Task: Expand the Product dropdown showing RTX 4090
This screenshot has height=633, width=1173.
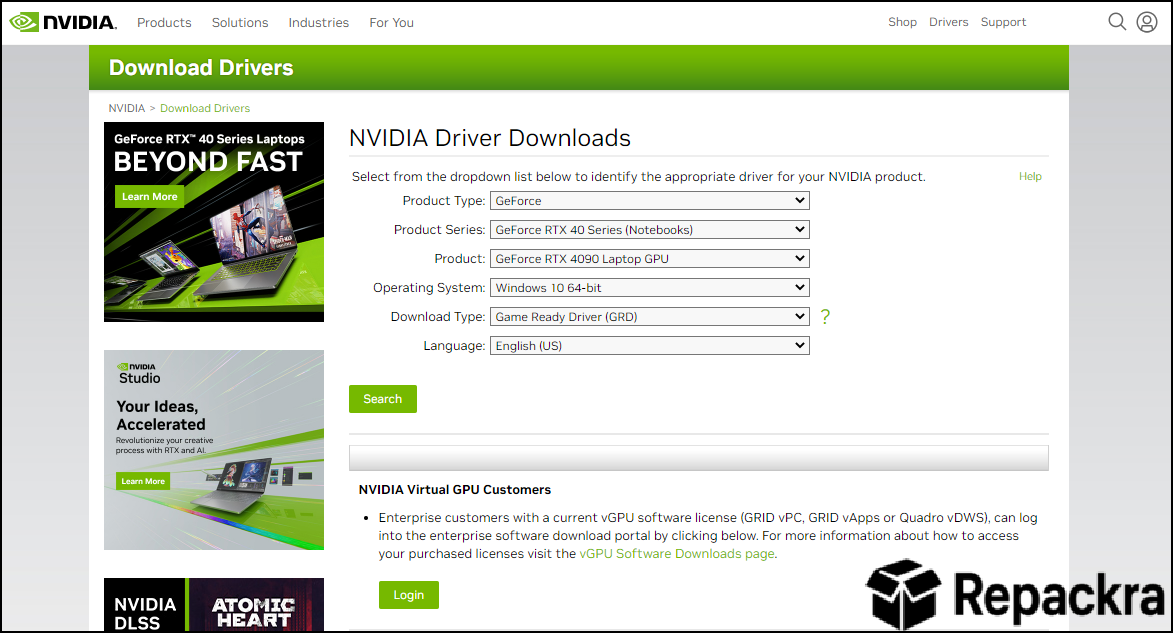Action: (x=649, y=259)
